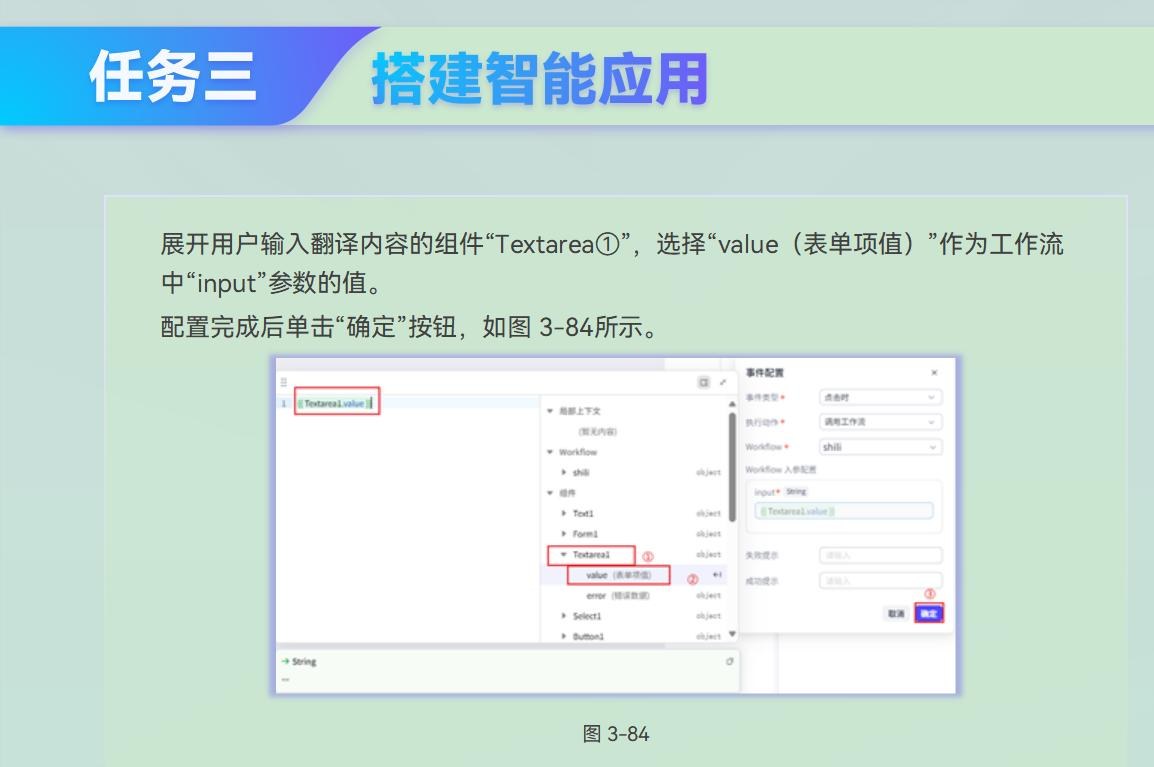Click the drag handle dots in expression editor

[x=283, y=382]
